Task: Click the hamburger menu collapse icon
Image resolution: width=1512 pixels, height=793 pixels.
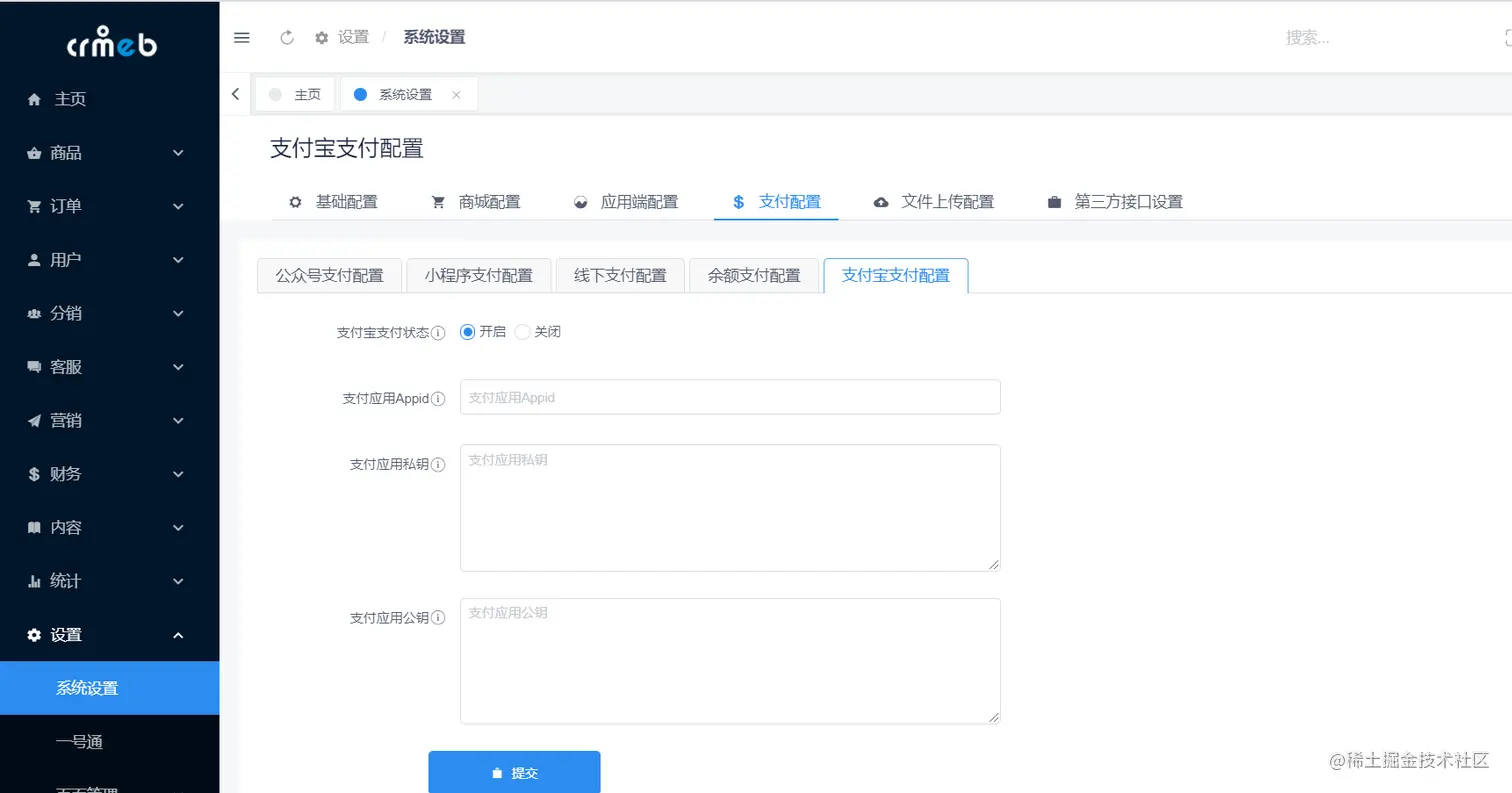Action: point(241,38)
